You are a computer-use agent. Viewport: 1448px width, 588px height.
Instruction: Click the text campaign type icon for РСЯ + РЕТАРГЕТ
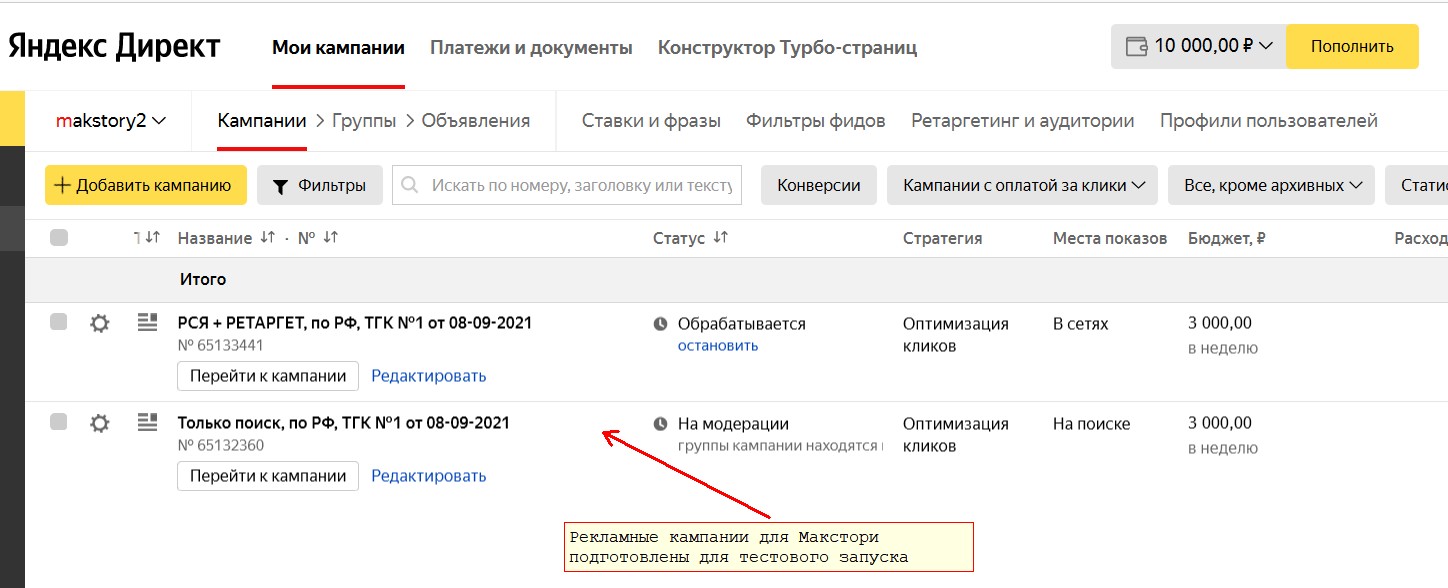coord(148,322)
